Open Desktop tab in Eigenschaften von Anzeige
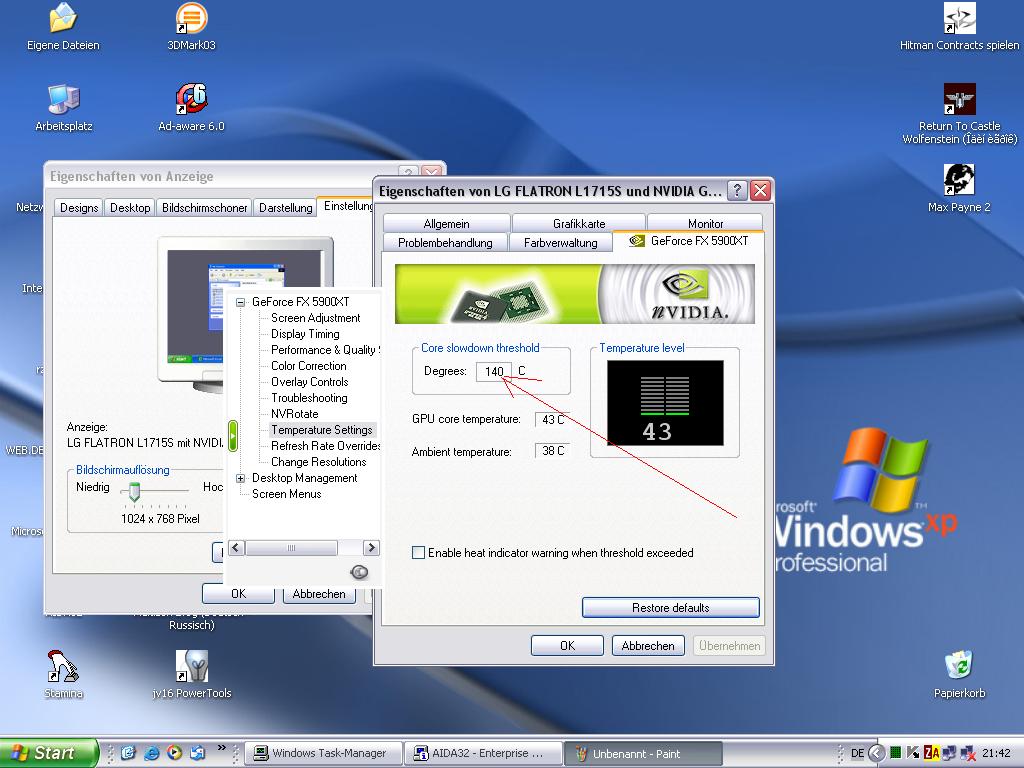The height and width of the screenshot is (768, 1024). 130,207
